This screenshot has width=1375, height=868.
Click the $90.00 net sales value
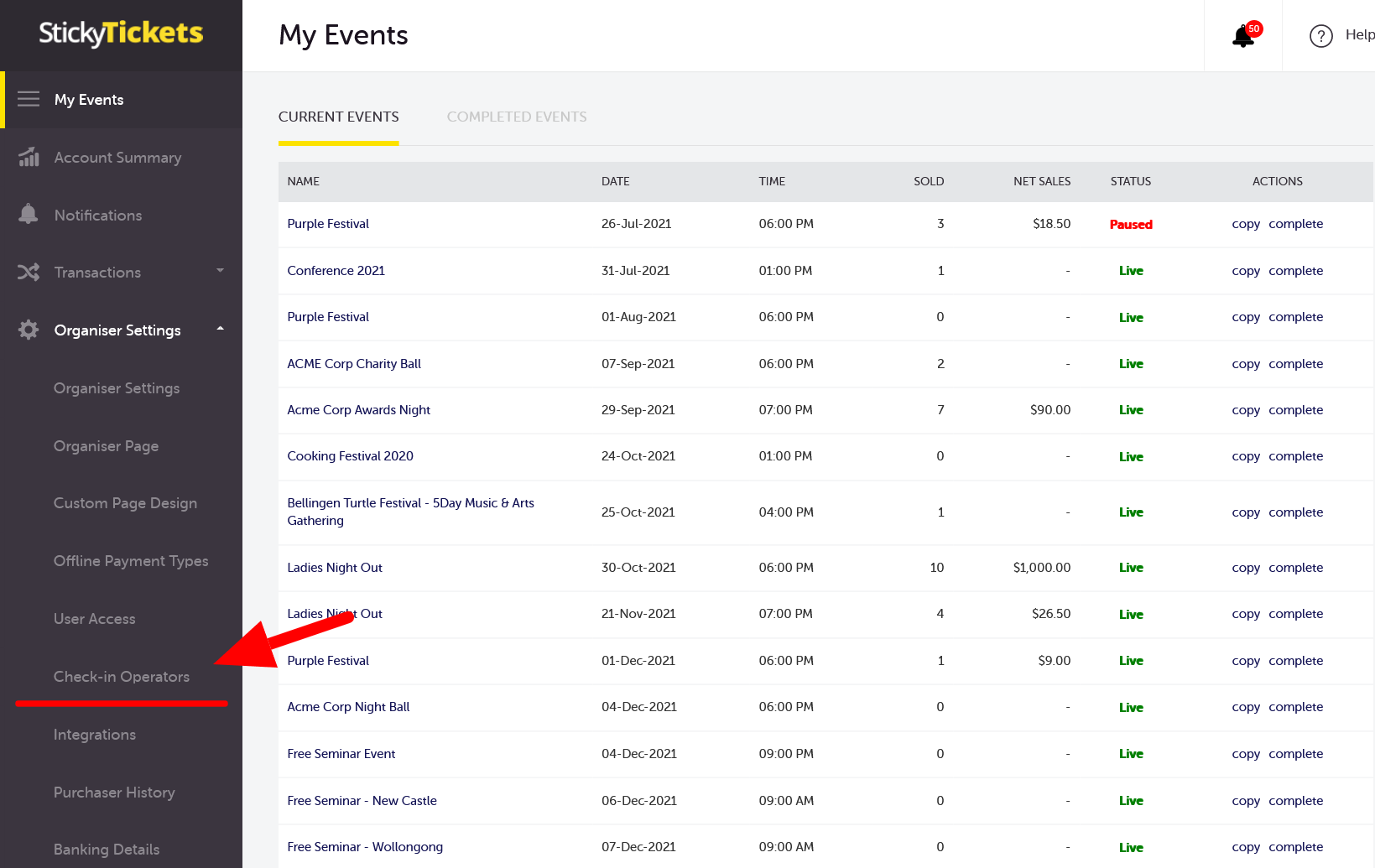tap(1050, 410)
